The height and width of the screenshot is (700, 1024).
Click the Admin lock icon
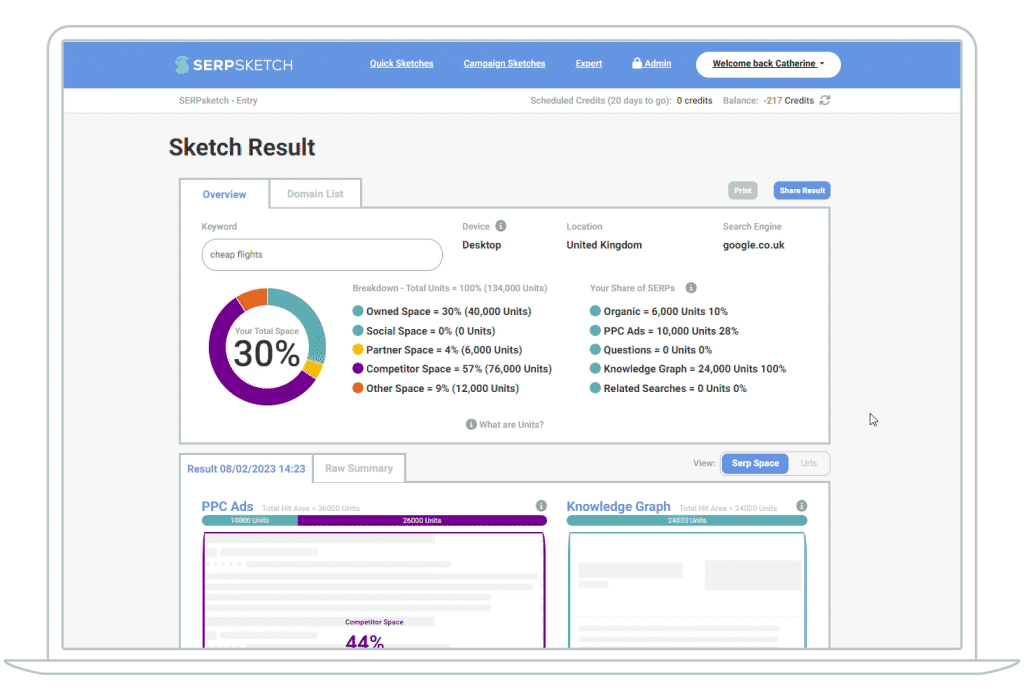(637, 63)
